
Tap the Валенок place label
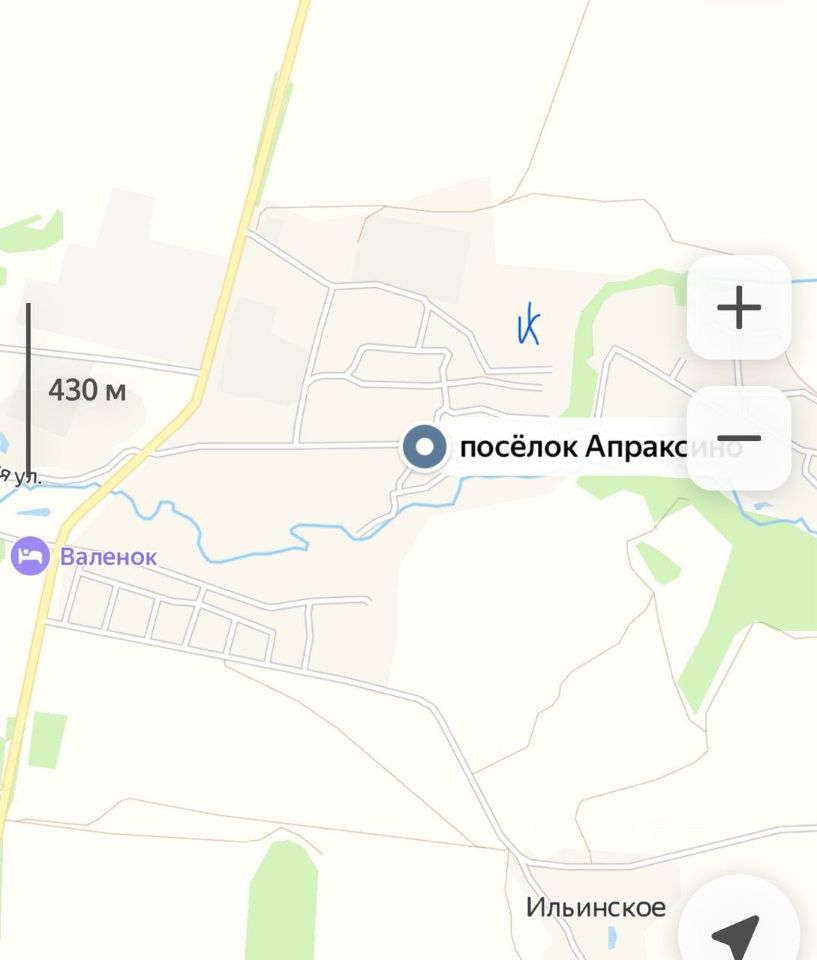click(x=108, y=557)
